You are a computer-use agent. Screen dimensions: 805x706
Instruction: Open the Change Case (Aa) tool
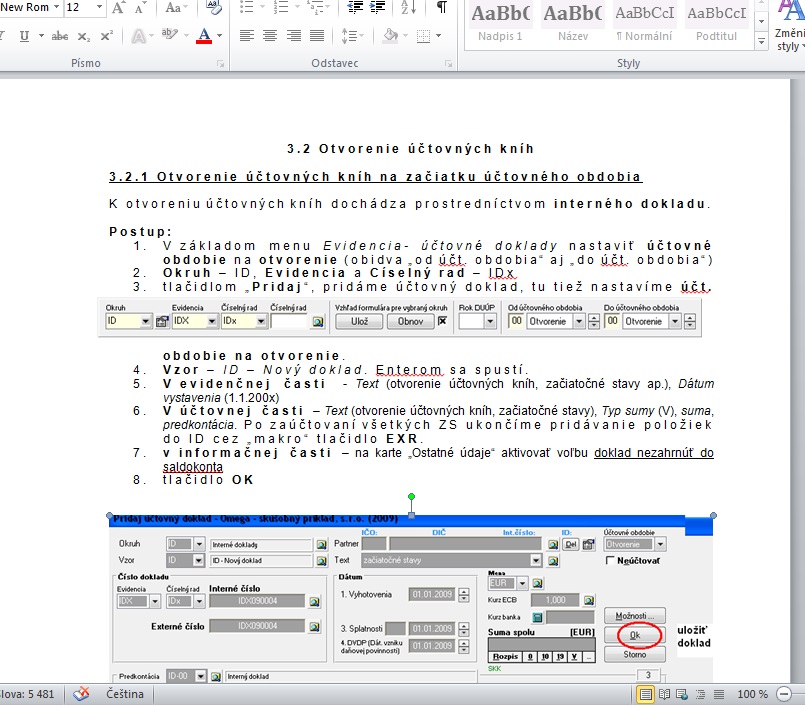point(177,8)
